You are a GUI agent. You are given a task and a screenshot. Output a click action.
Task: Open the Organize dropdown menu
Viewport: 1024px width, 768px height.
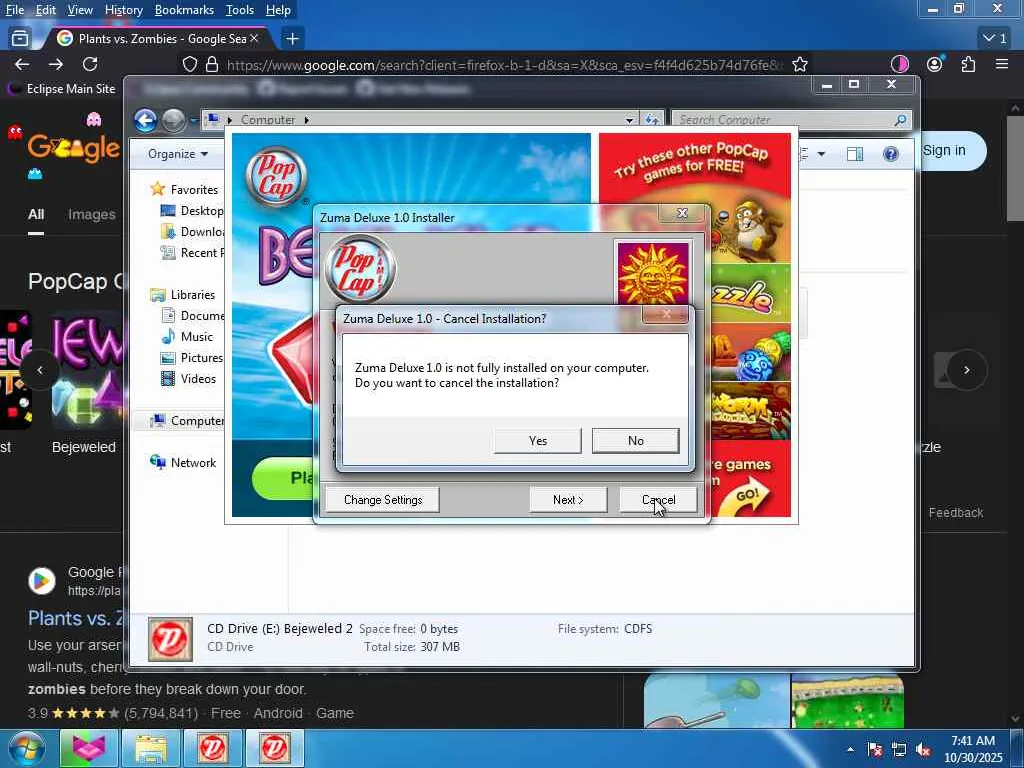pyautogui.click(x=178, y=154)
